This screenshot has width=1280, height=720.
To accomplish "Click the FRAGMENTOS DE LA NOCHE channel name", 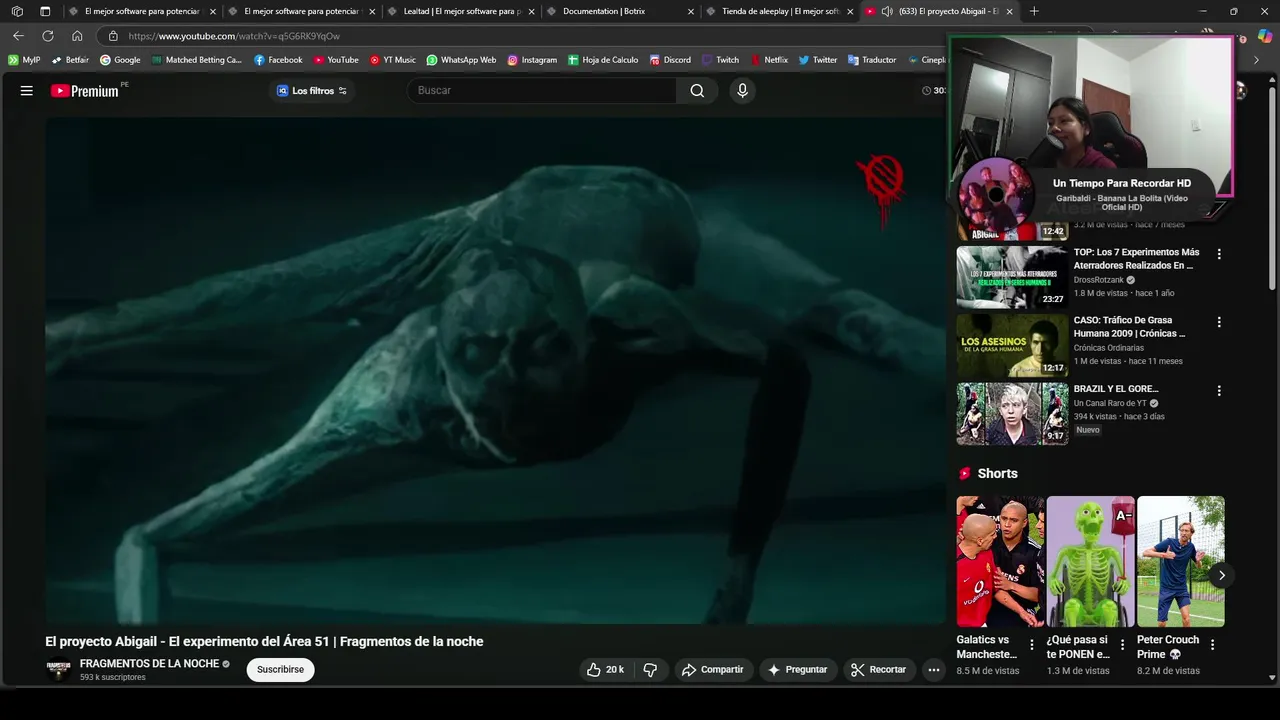I will [149, 664].
